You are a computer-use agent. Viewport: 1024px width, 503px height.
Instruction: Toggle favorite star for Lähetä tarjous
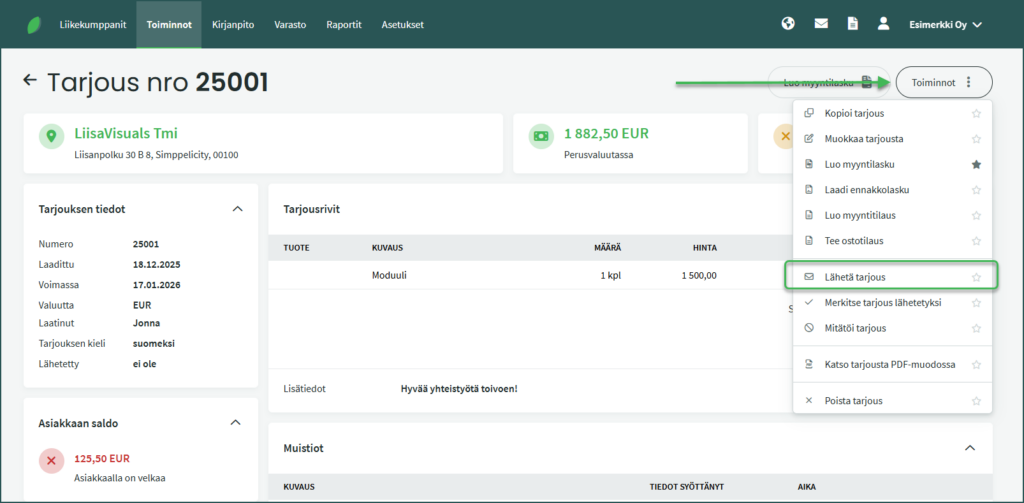click(976, 277)
